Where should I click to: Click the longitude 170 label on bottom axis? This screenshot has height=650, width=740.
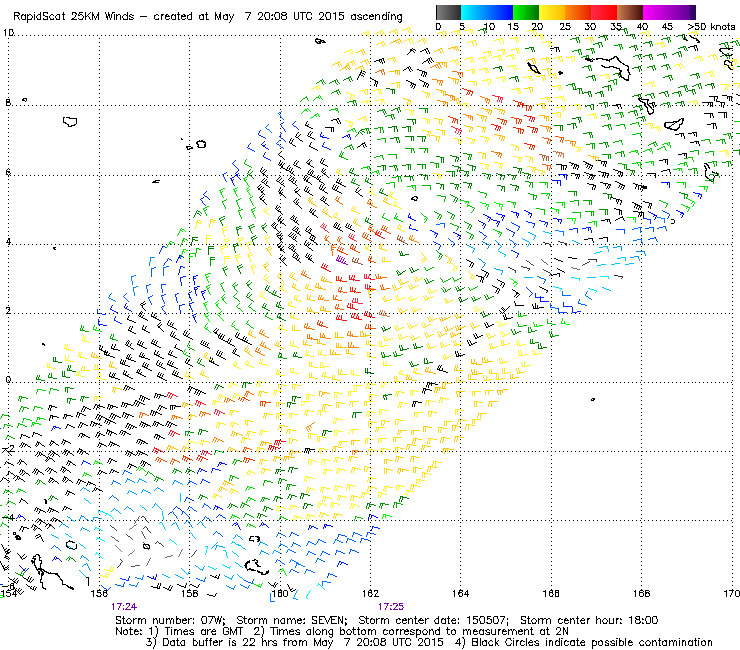tap(732, 594)
